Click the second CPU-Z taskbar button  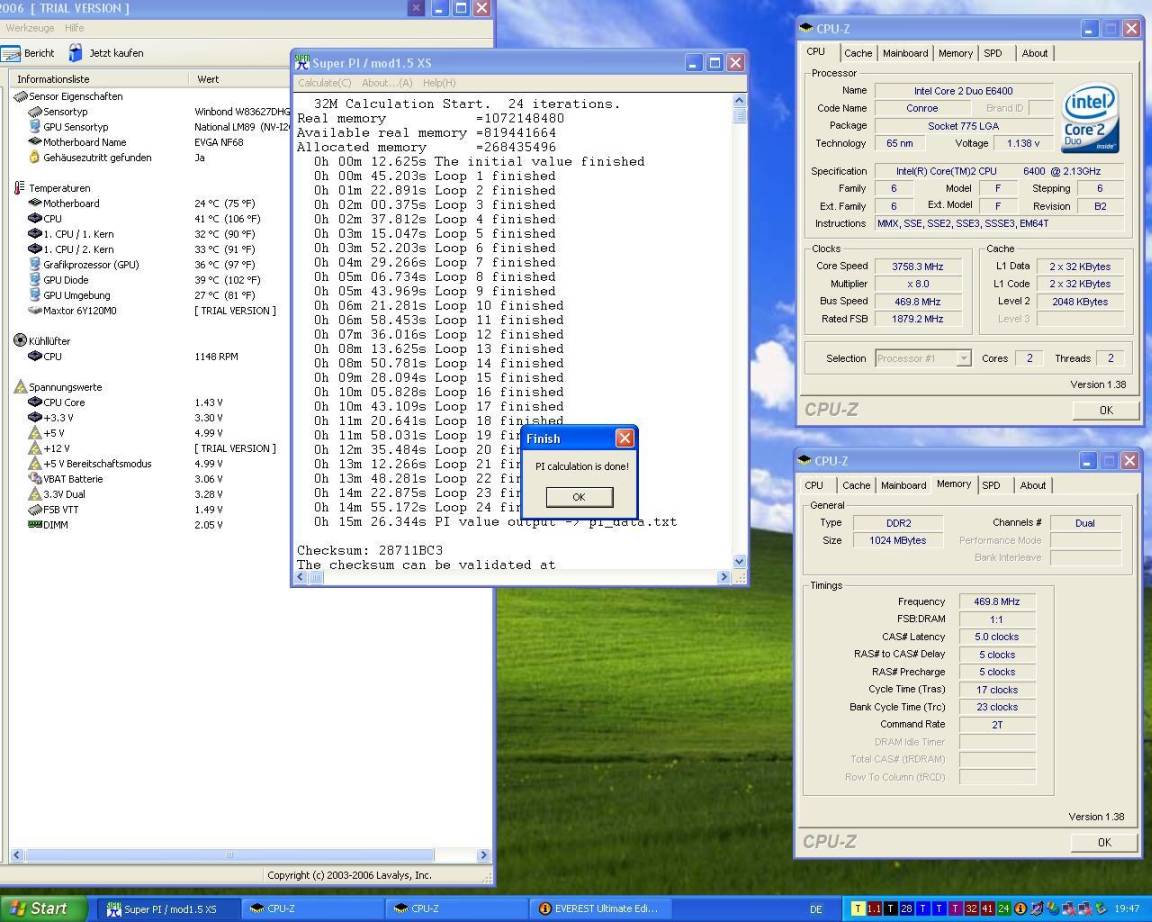pos(455,909)
